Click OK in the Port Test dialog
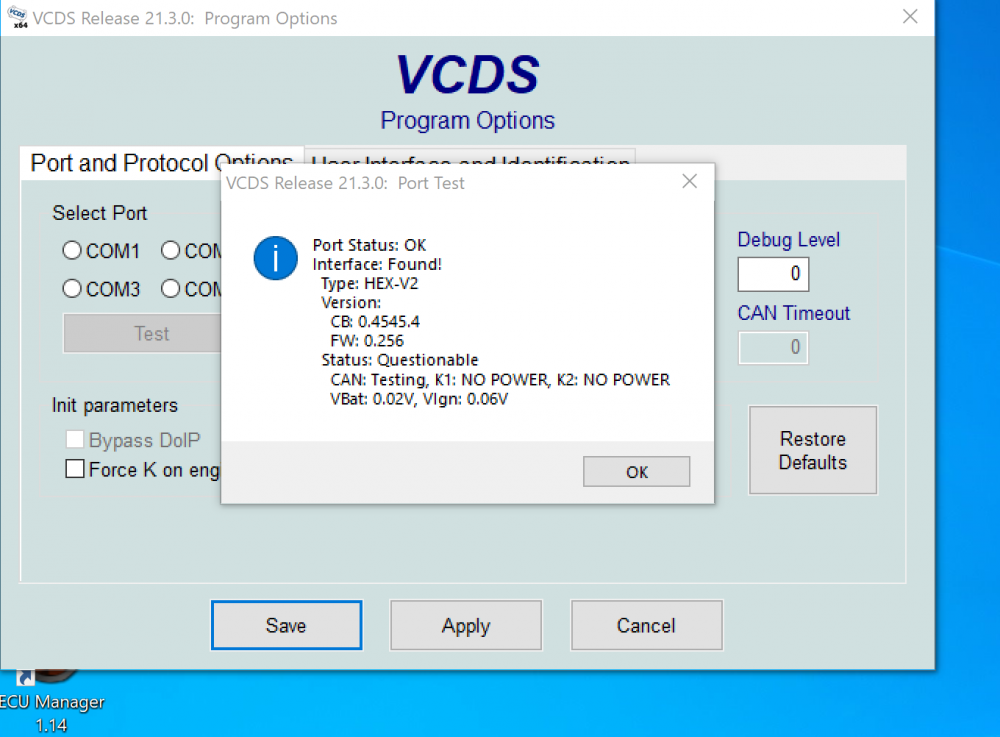Screen dimensions: 1000x737 click(x=636, y=472)
